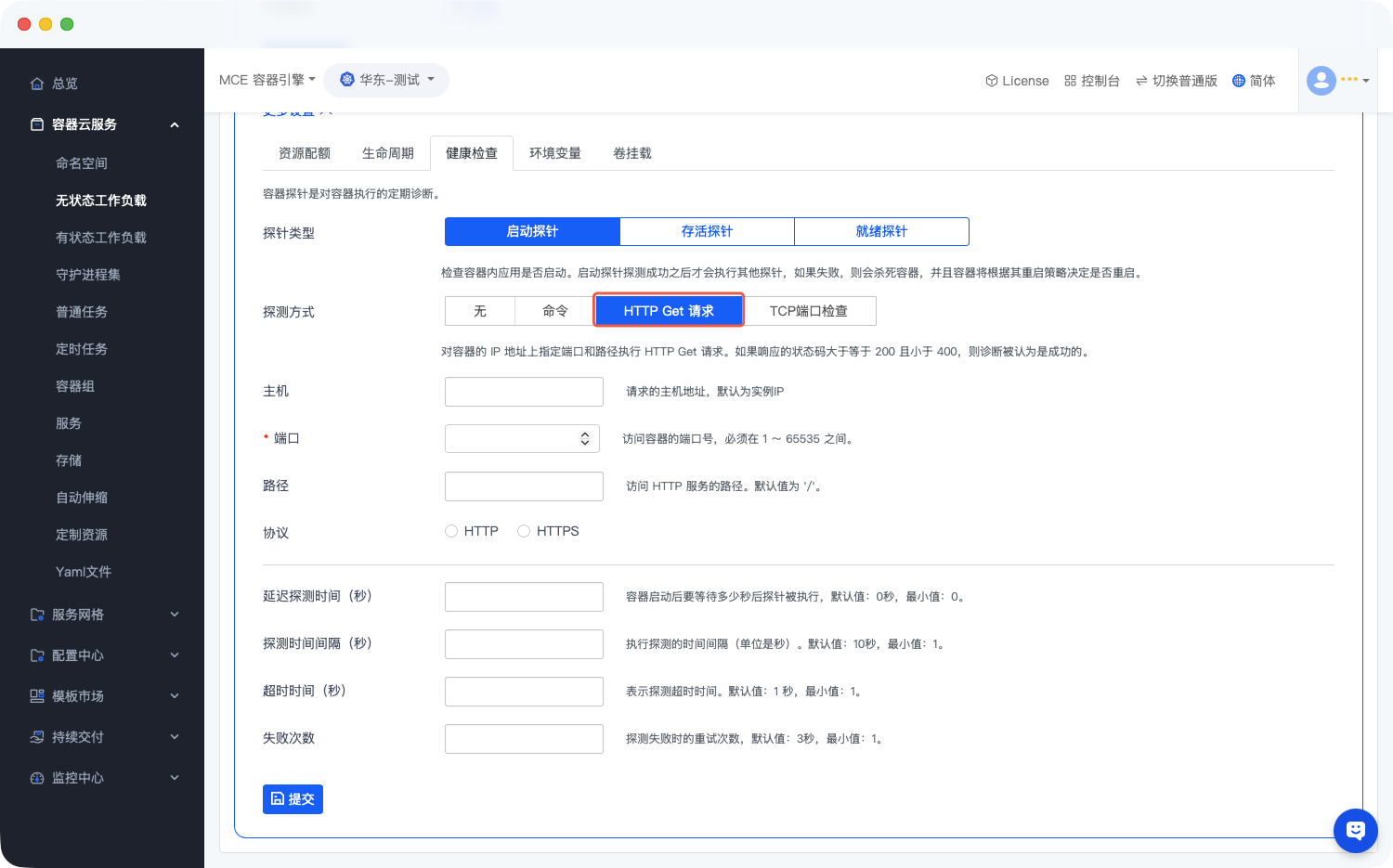Image resolution: width=1393 pixels, height=868 pixels.
Task: Open 控制台 via its grid icon
Action: (1070, 81)
